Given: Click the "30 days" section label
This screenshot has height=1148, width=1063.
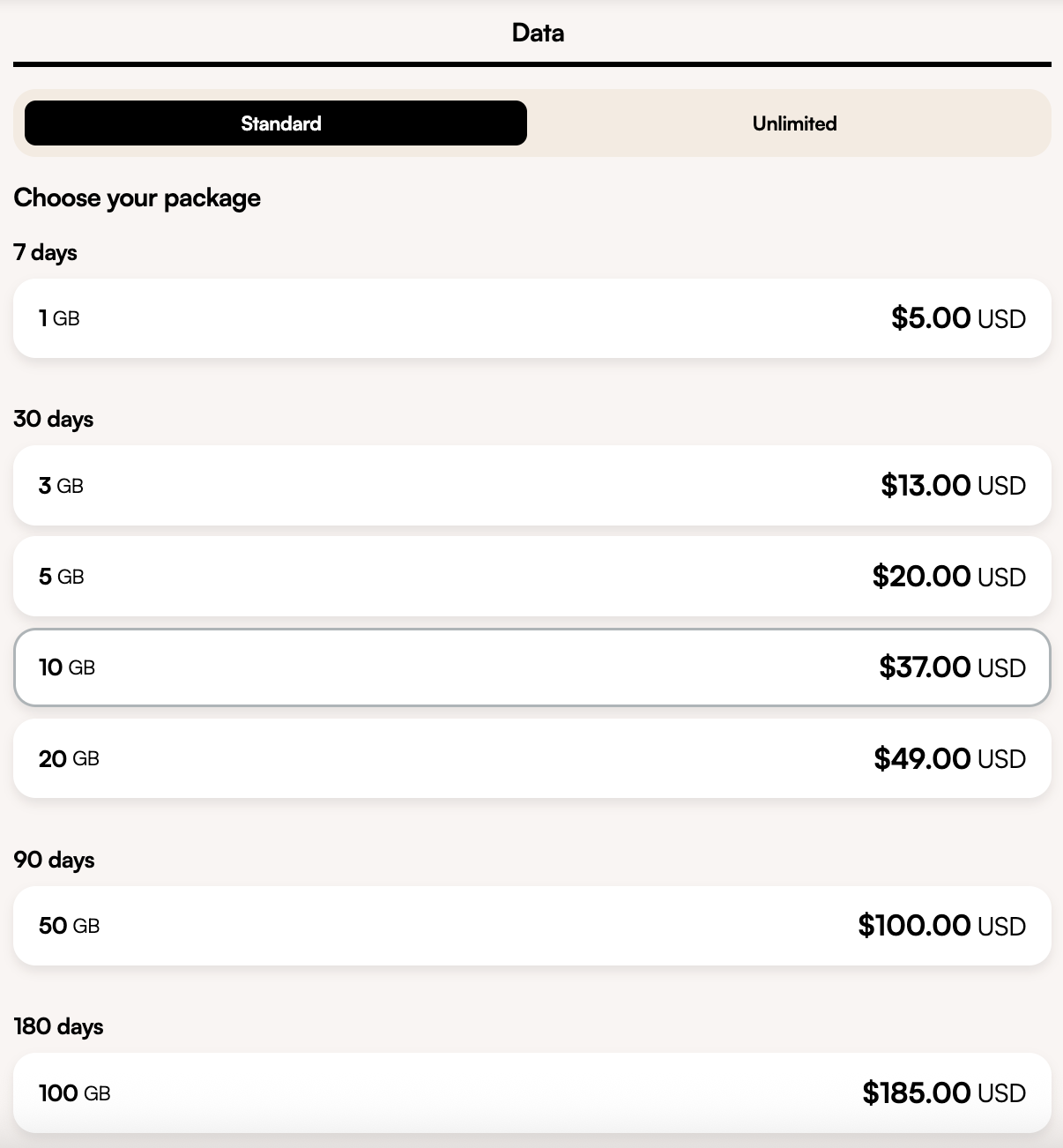Looking at the screenshot, I should [x=54, y=419].
